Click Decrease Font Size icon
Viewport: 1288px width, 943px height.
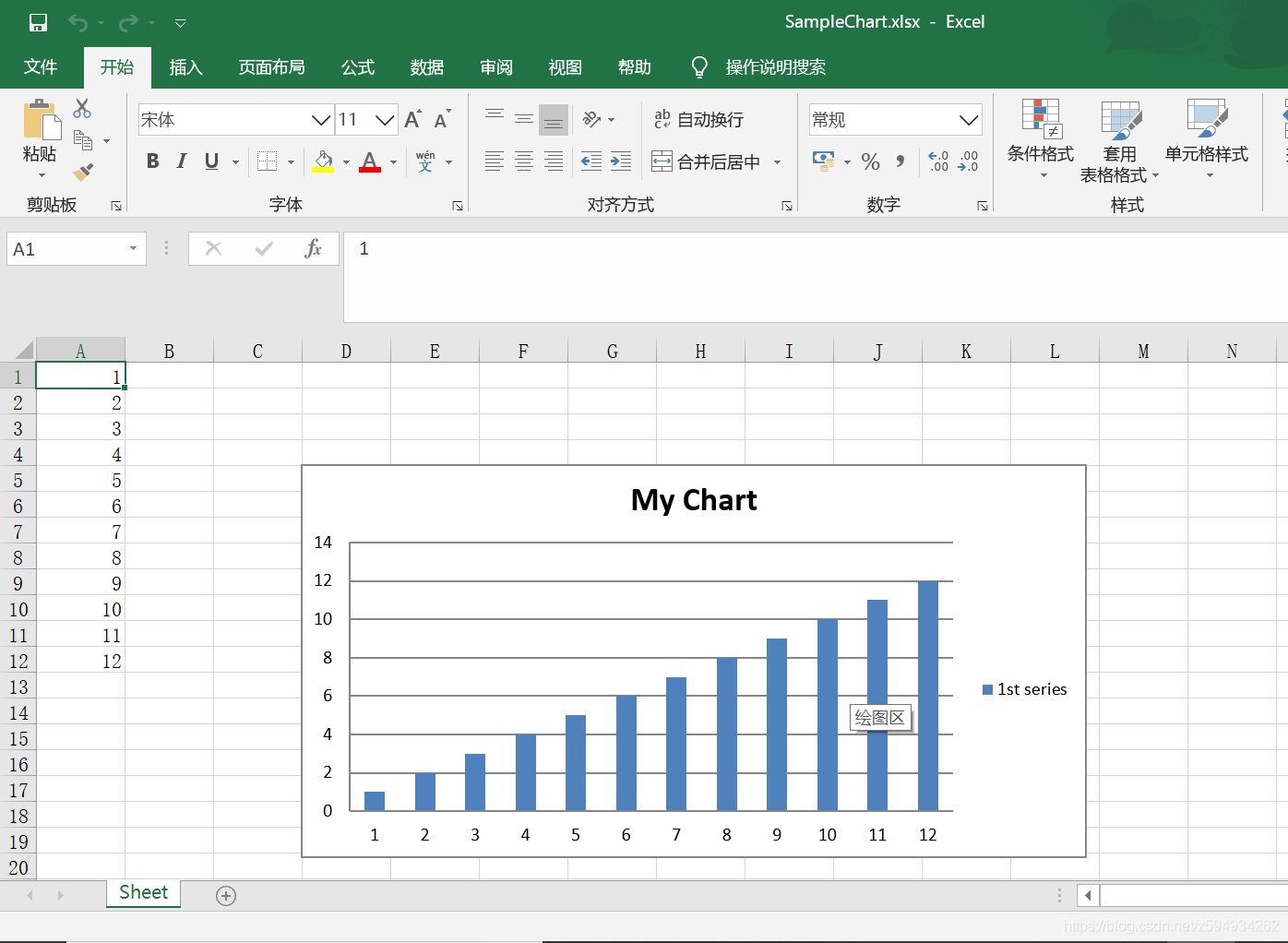point(443,119)
